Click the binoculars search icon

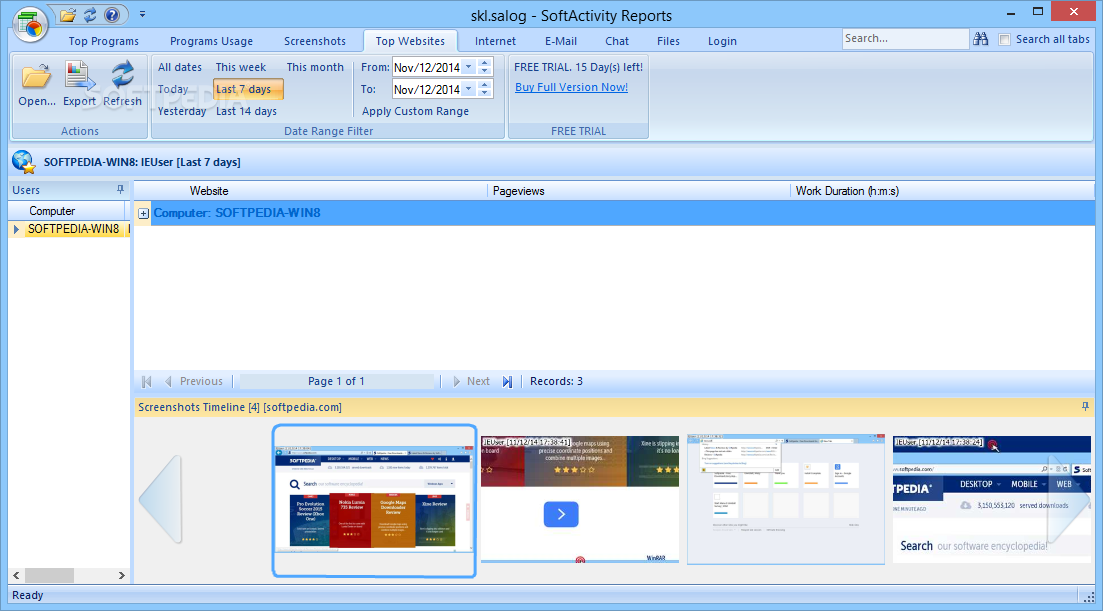981,39
